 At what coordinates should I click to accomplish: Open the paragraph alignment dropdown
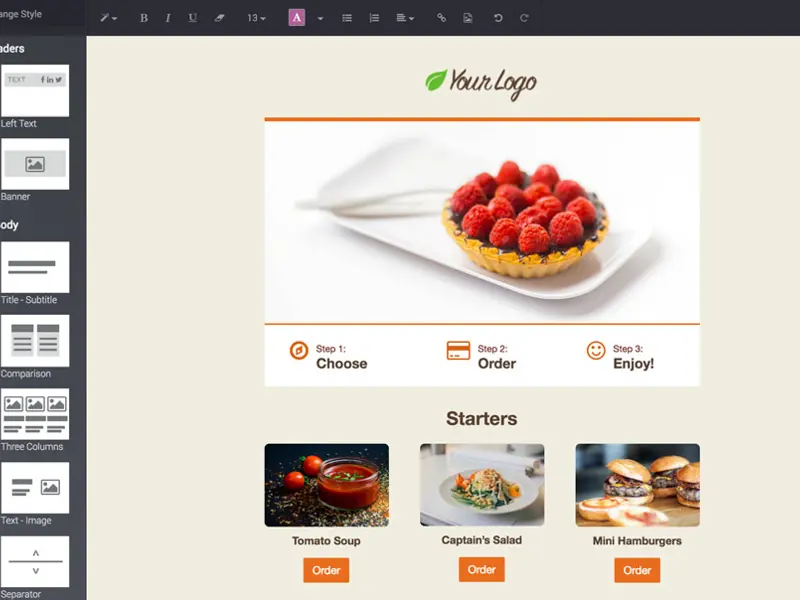click(405, 18)
